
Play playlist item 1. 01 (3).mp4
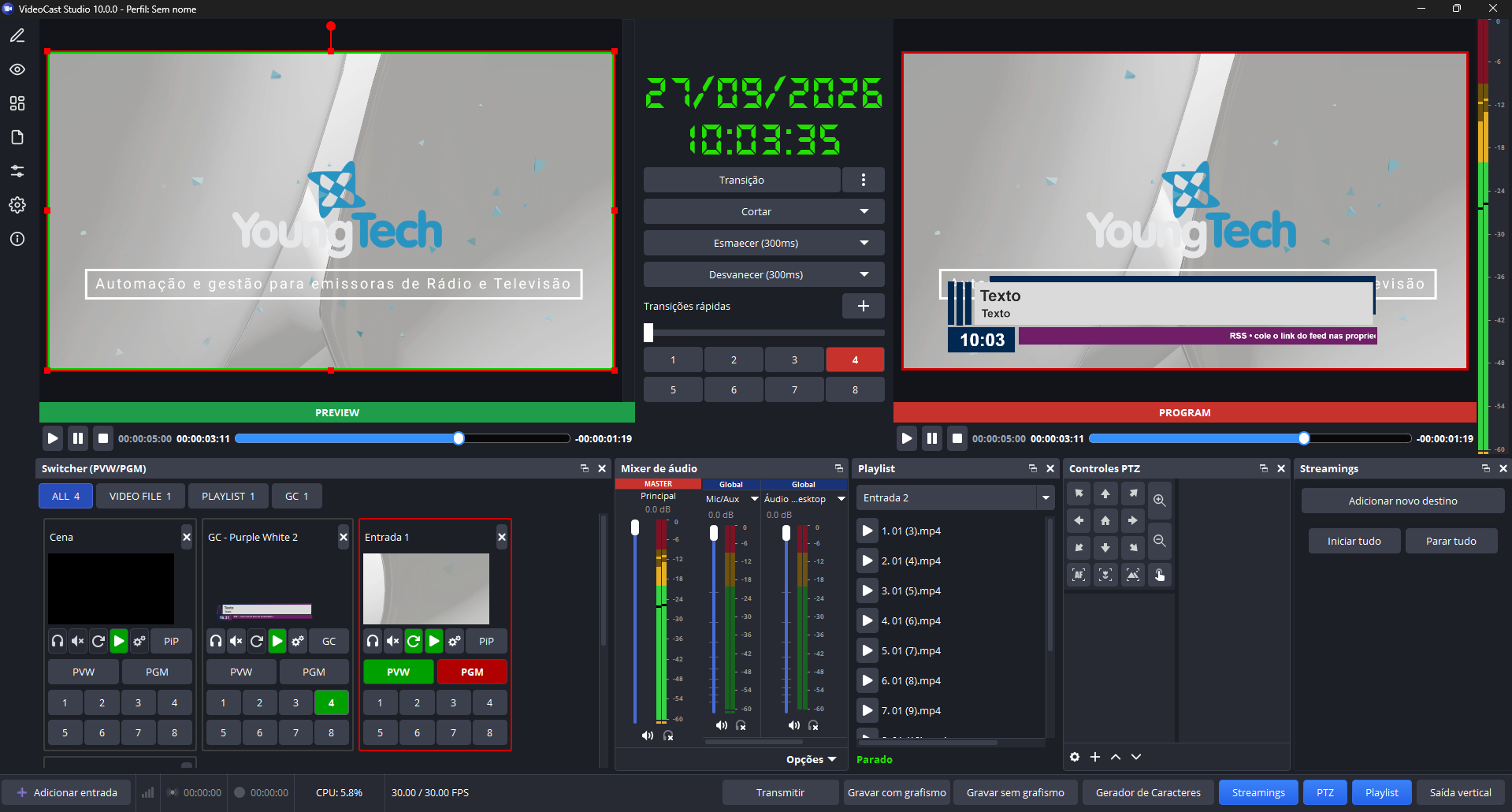pos(867,531)
